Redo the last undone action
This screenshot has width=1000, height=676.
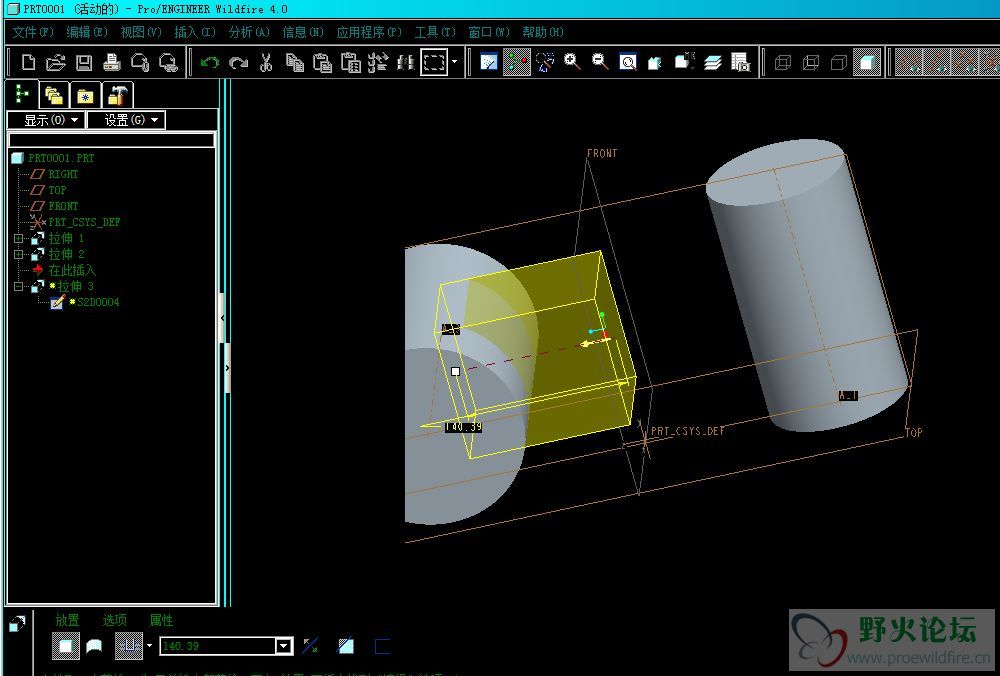(238, 62)
